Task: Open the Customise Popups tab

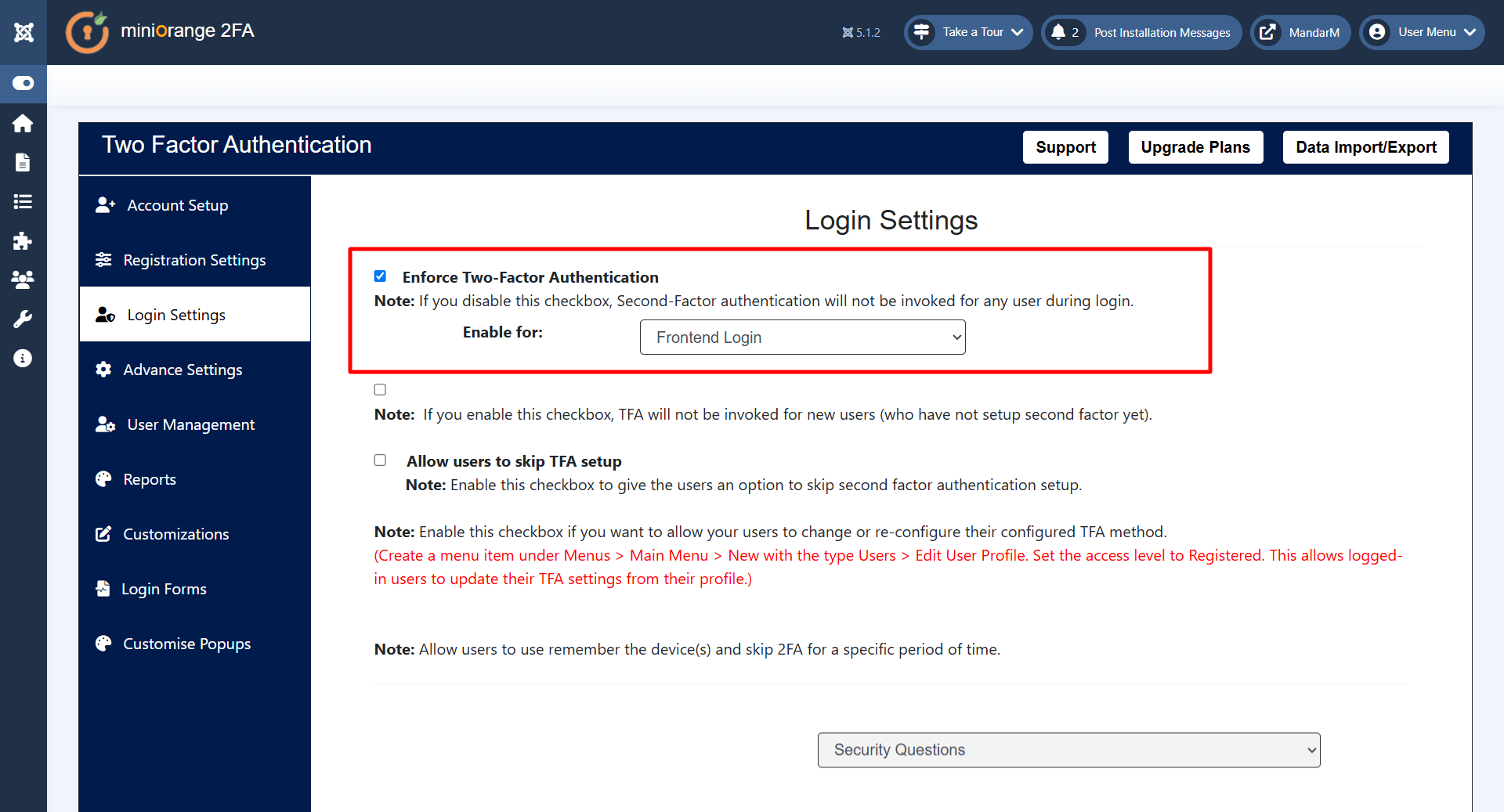Action: pyautogui.click(x=195, y=644)
